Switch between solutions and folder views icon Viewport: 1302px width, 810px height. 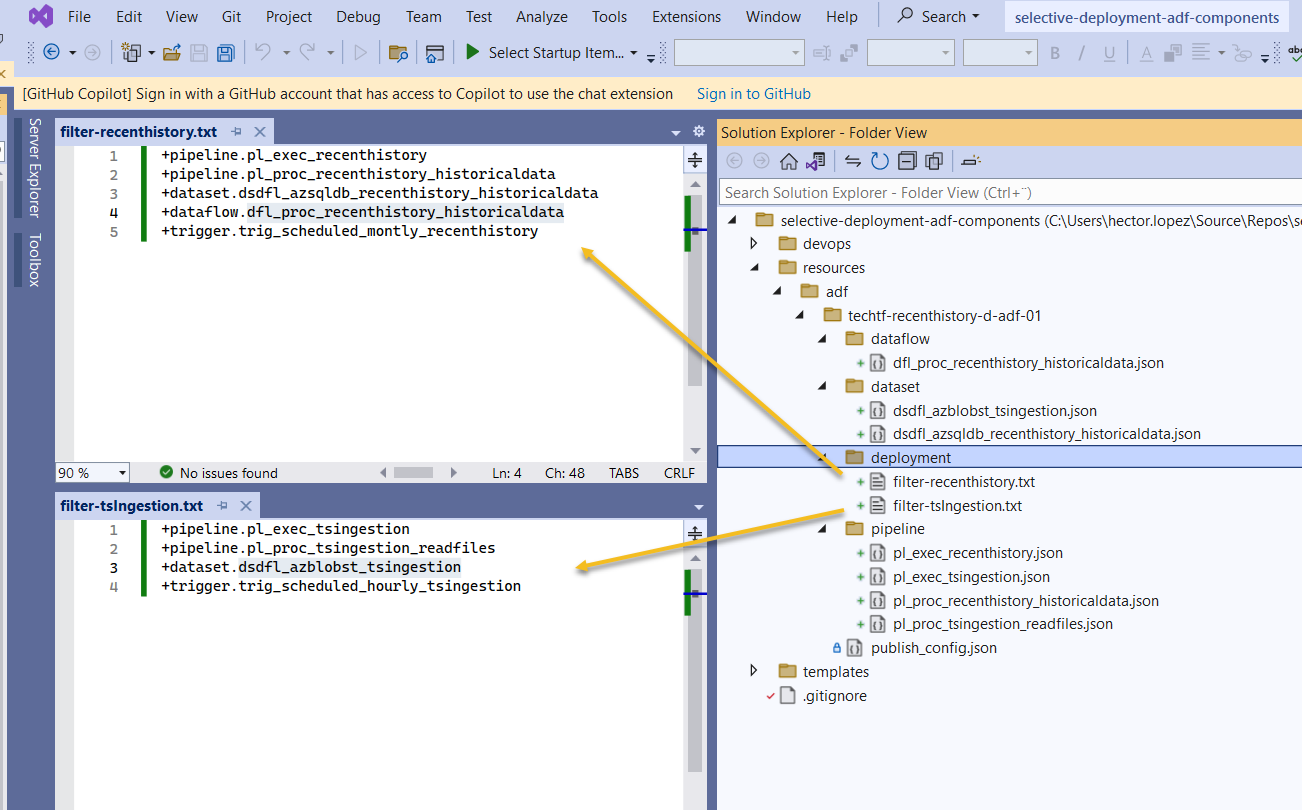[817, 161]
